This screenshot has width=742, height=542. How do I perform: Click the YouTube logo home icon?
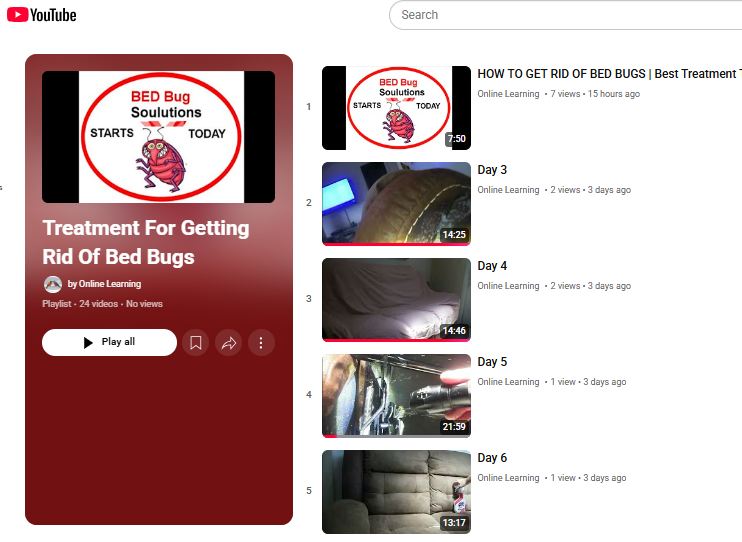[x=42, y=15]
